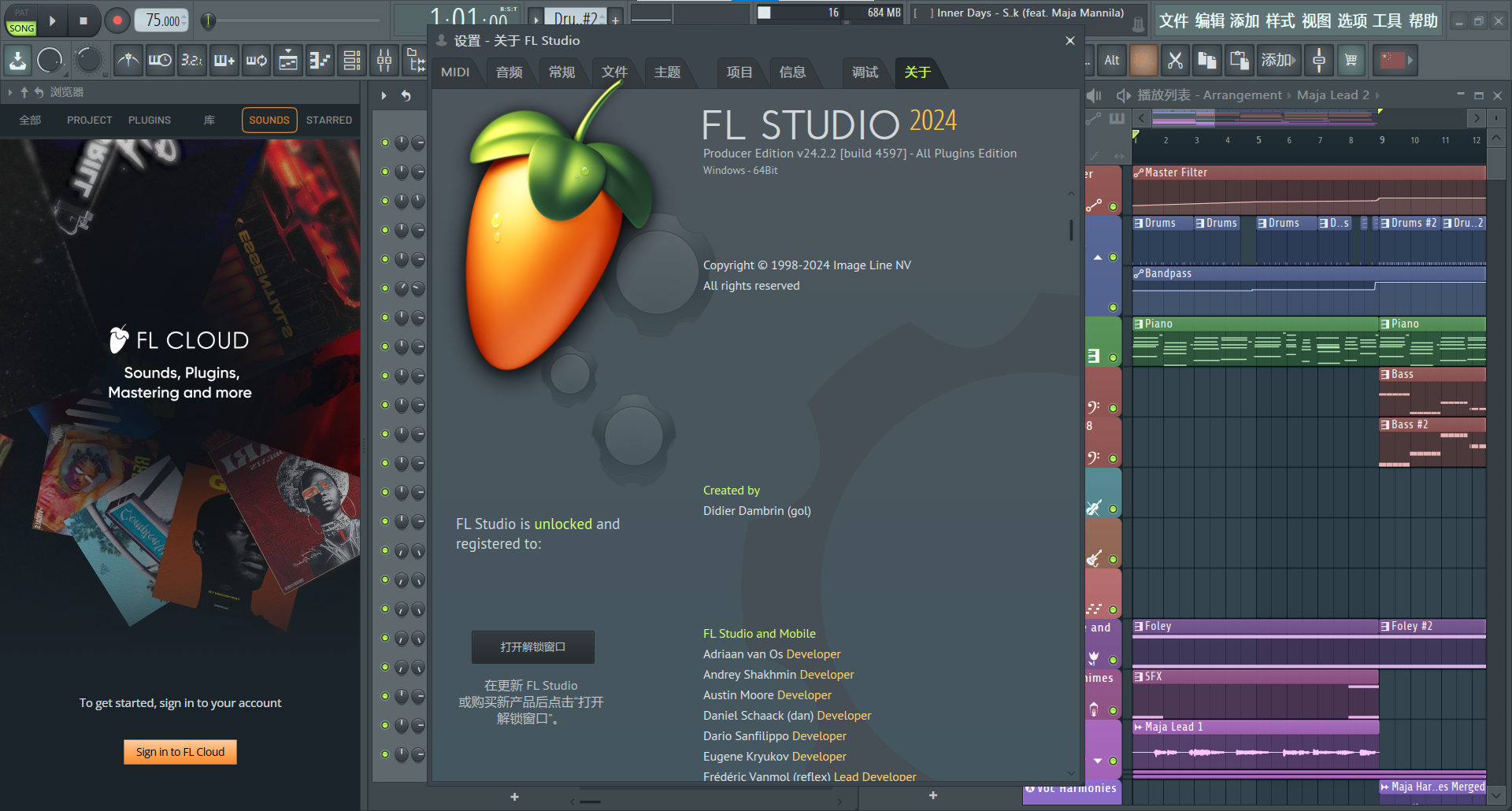
Task: Click the copy icon in toolbar
Action: pyautogui.click(x=1207, y=60)
